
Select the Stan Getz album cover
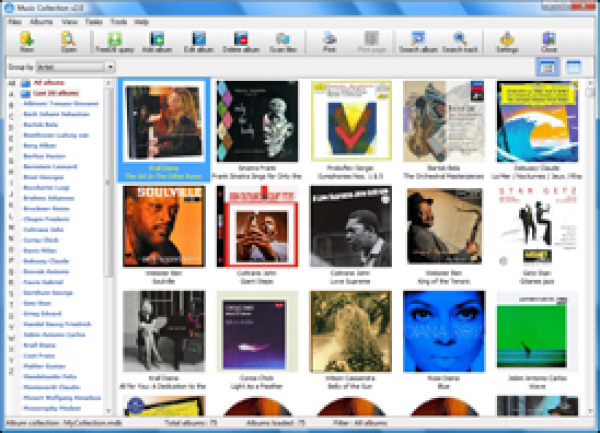(537, 226)
